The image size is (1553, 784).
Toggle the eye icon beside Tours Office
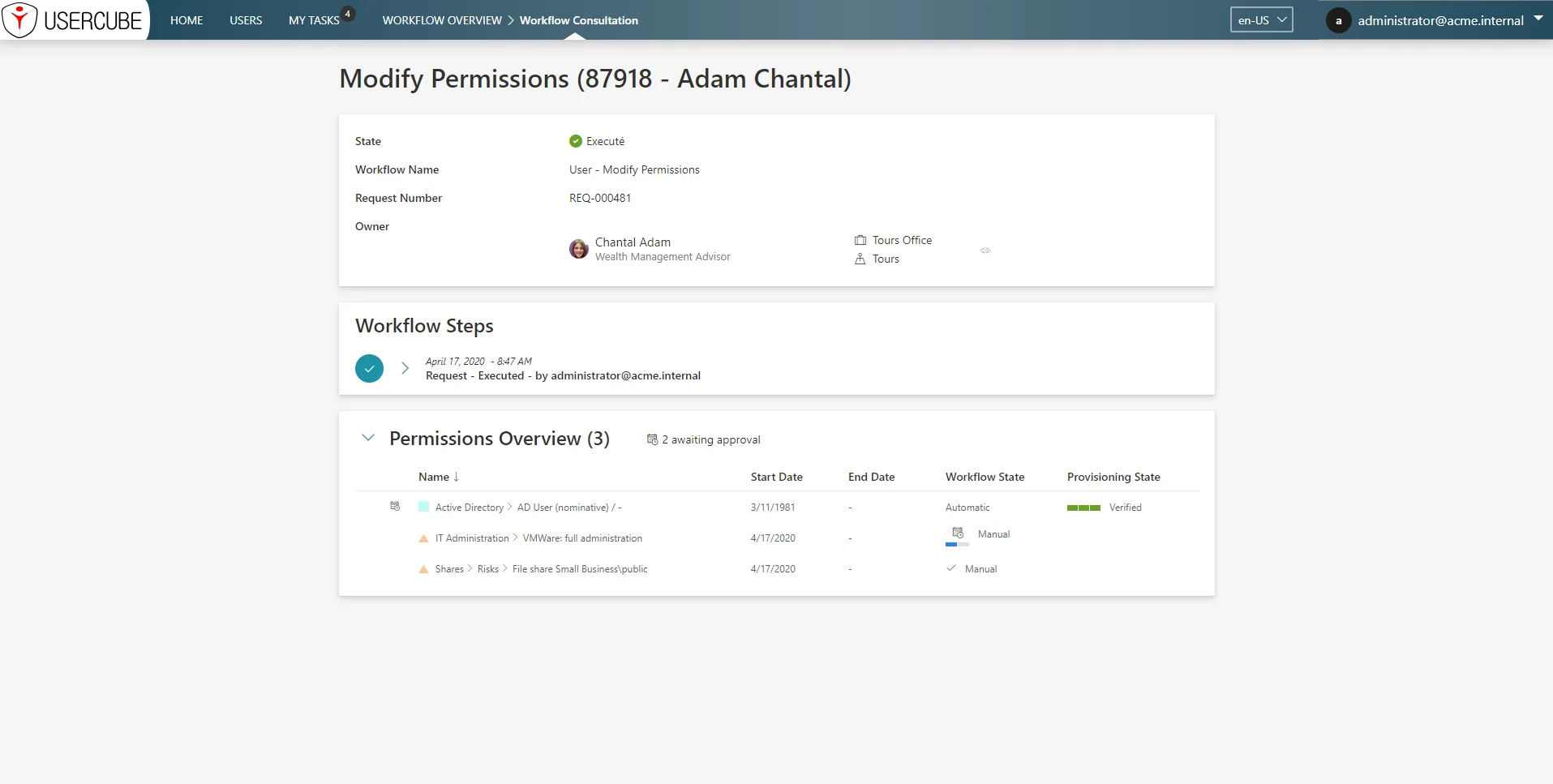(x=985, y=251)
